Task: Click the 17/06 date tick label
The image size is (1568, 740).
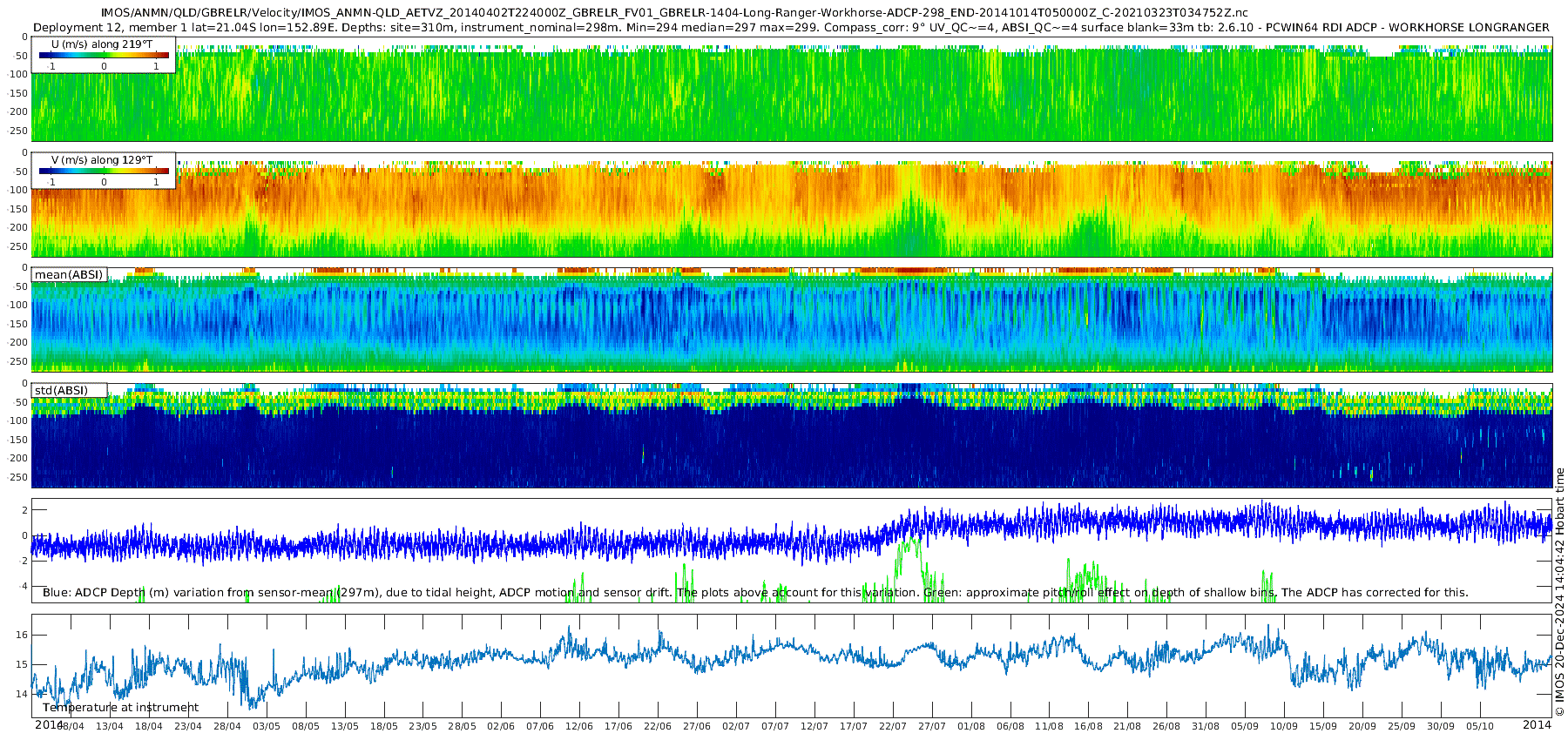Action: click(x=618, y=726)
